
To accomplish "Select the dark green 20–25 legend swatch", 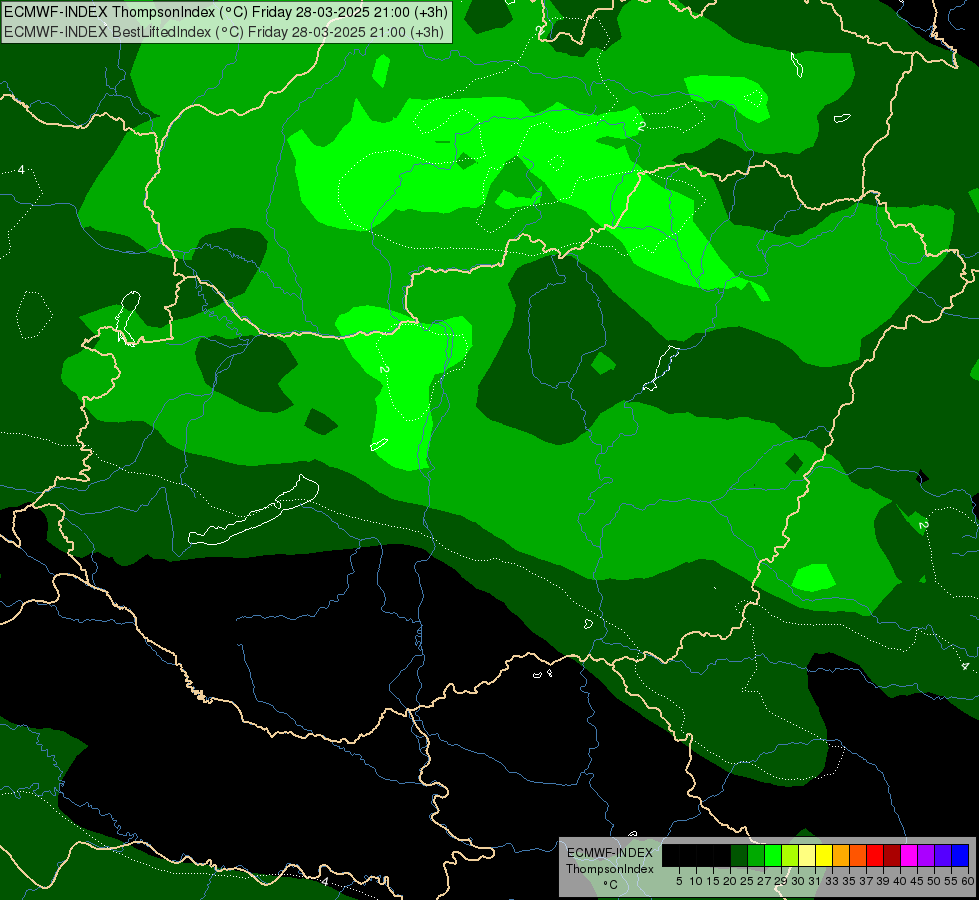I will point(739,856).
